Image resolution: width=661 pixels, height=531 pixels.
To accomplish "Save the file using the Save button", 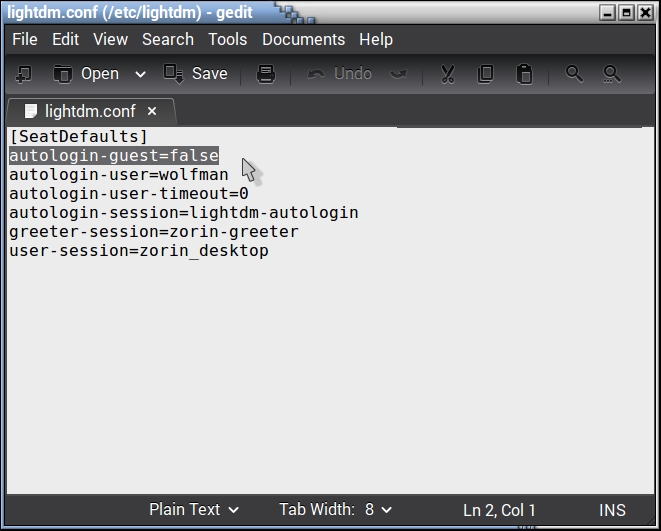I will (x=196, y=74).
